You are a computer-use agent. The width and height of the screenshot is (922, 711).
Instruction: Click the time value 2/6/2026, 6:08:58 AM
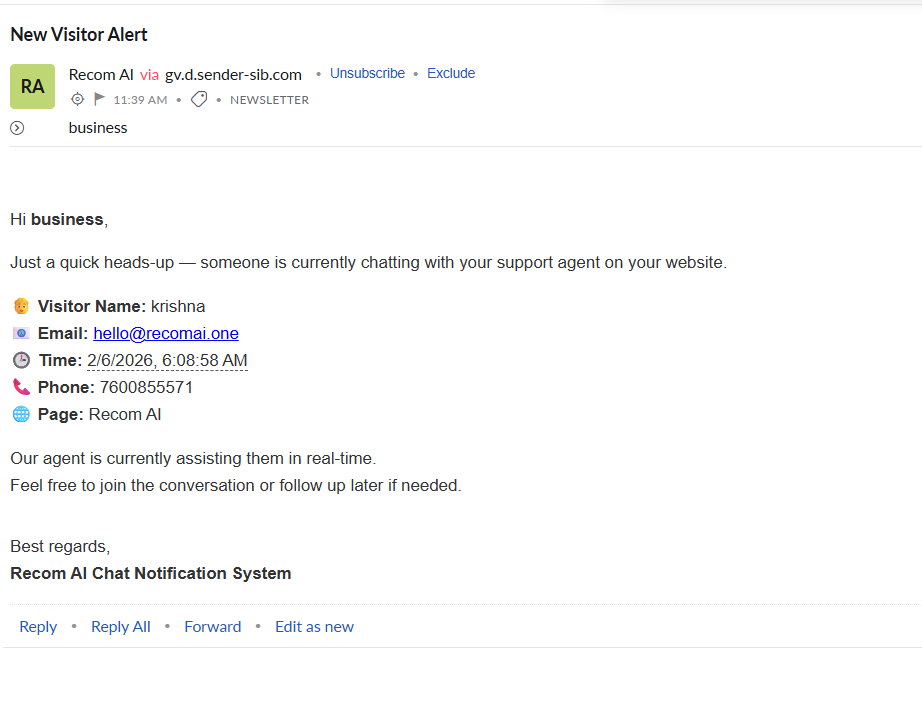pyautogui.click(x=168, y=360)
